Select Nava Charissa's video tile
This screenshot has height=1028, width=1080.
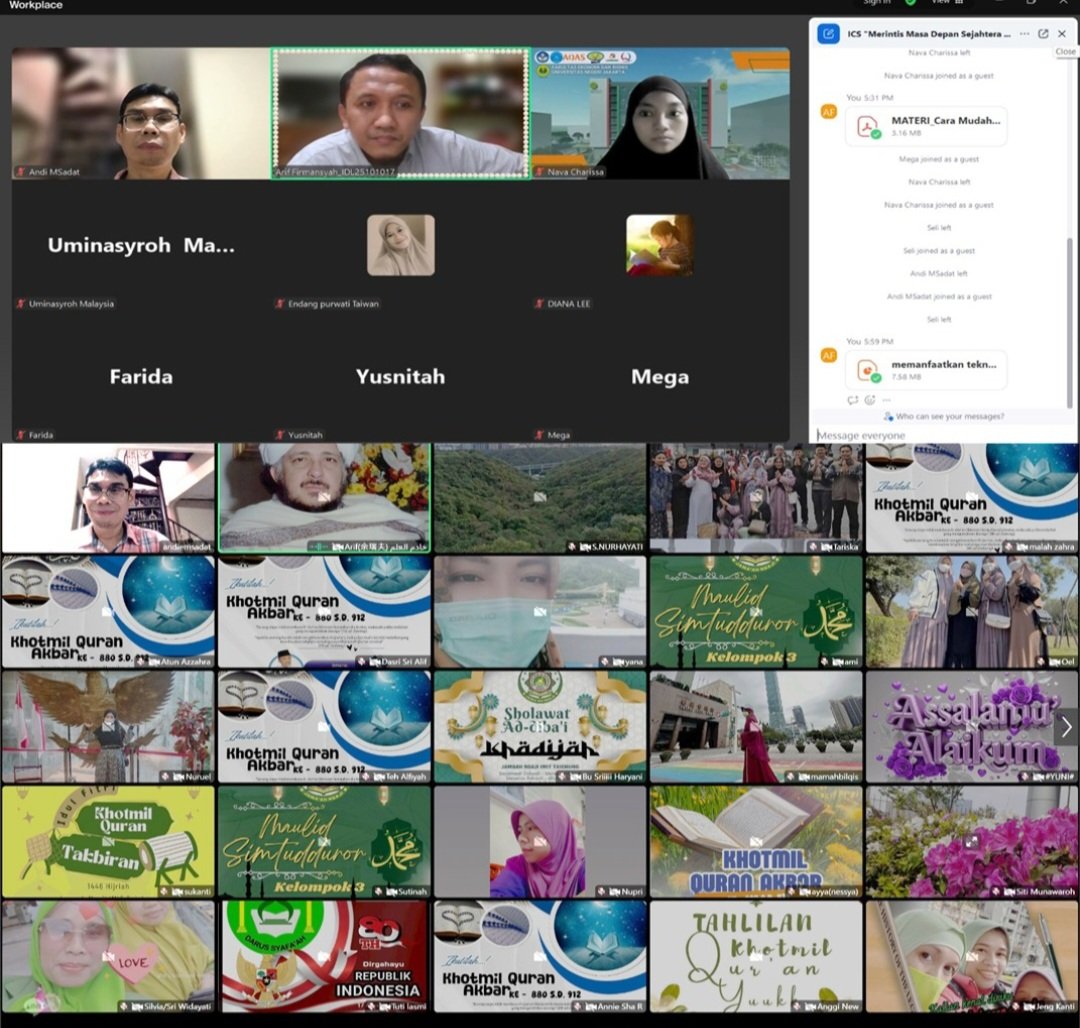(x=660, y=113)
